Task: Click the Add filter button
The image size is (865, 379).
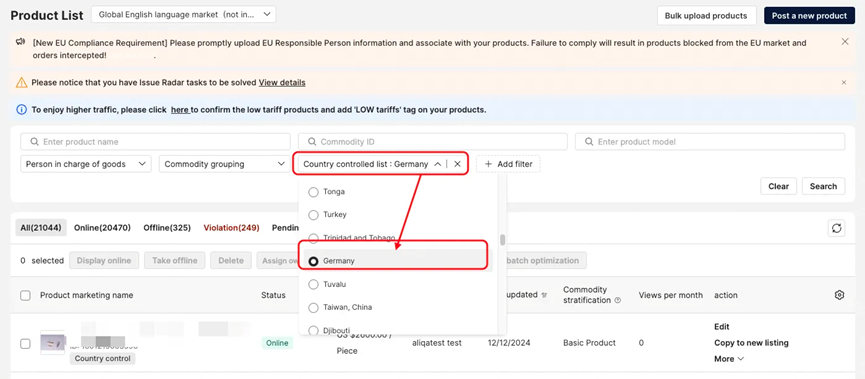Action: (508, 164)
